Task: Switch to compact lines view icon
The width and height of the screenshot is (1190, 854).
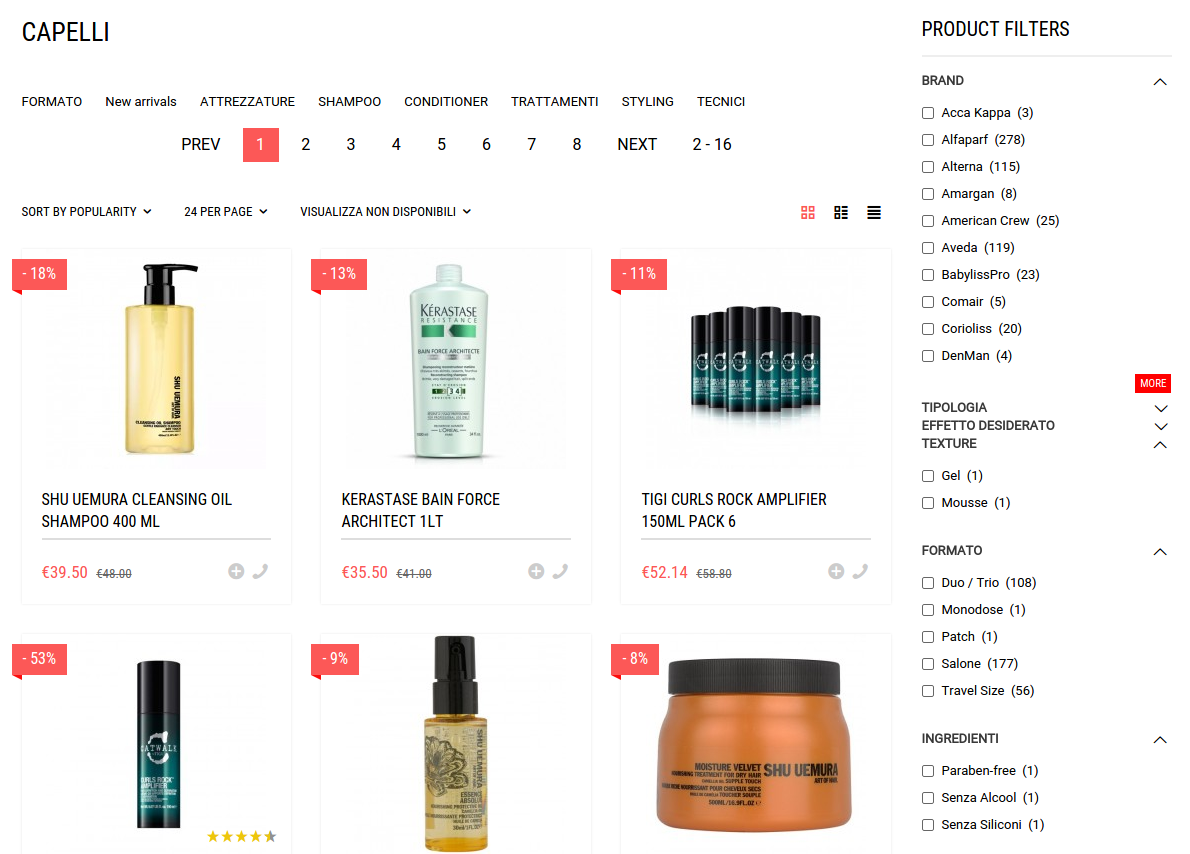Action: point(874,213)
